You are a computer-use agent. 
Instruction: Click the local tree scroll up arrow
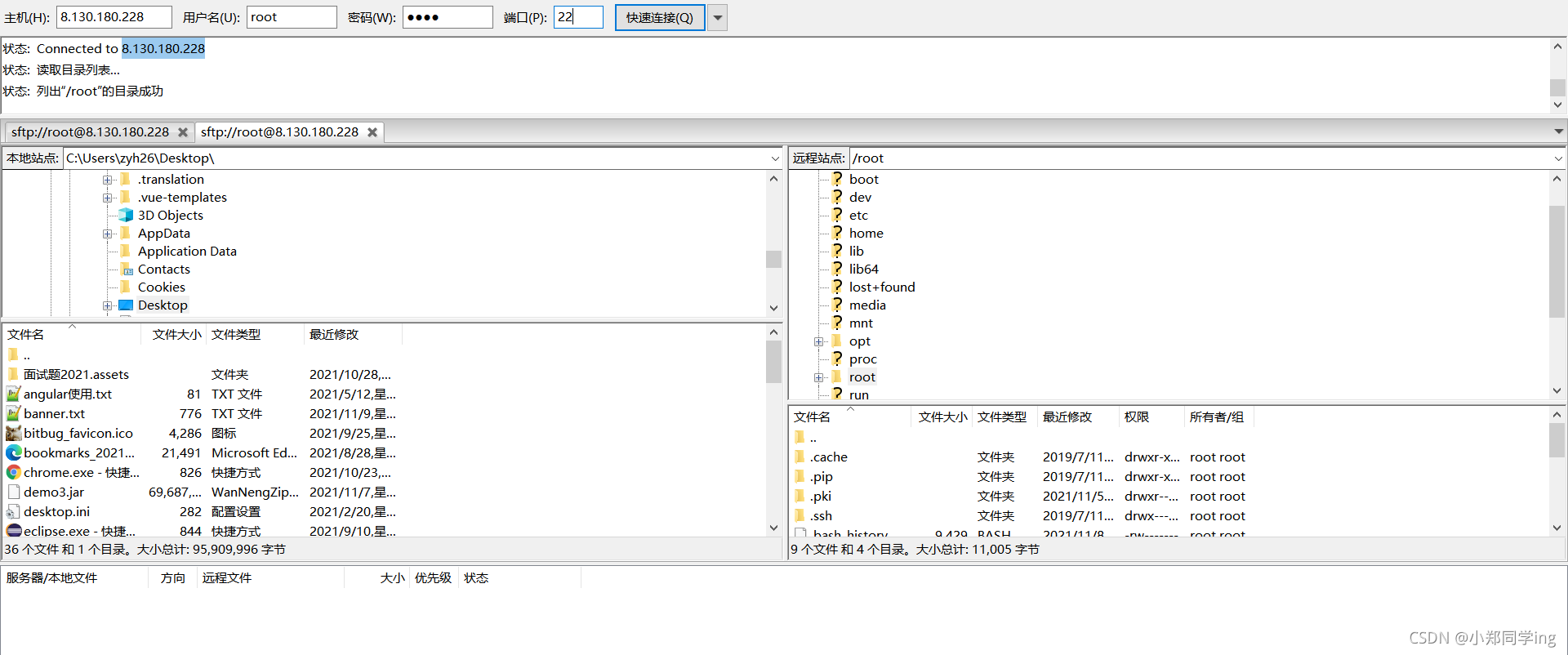tap(774, 178)
